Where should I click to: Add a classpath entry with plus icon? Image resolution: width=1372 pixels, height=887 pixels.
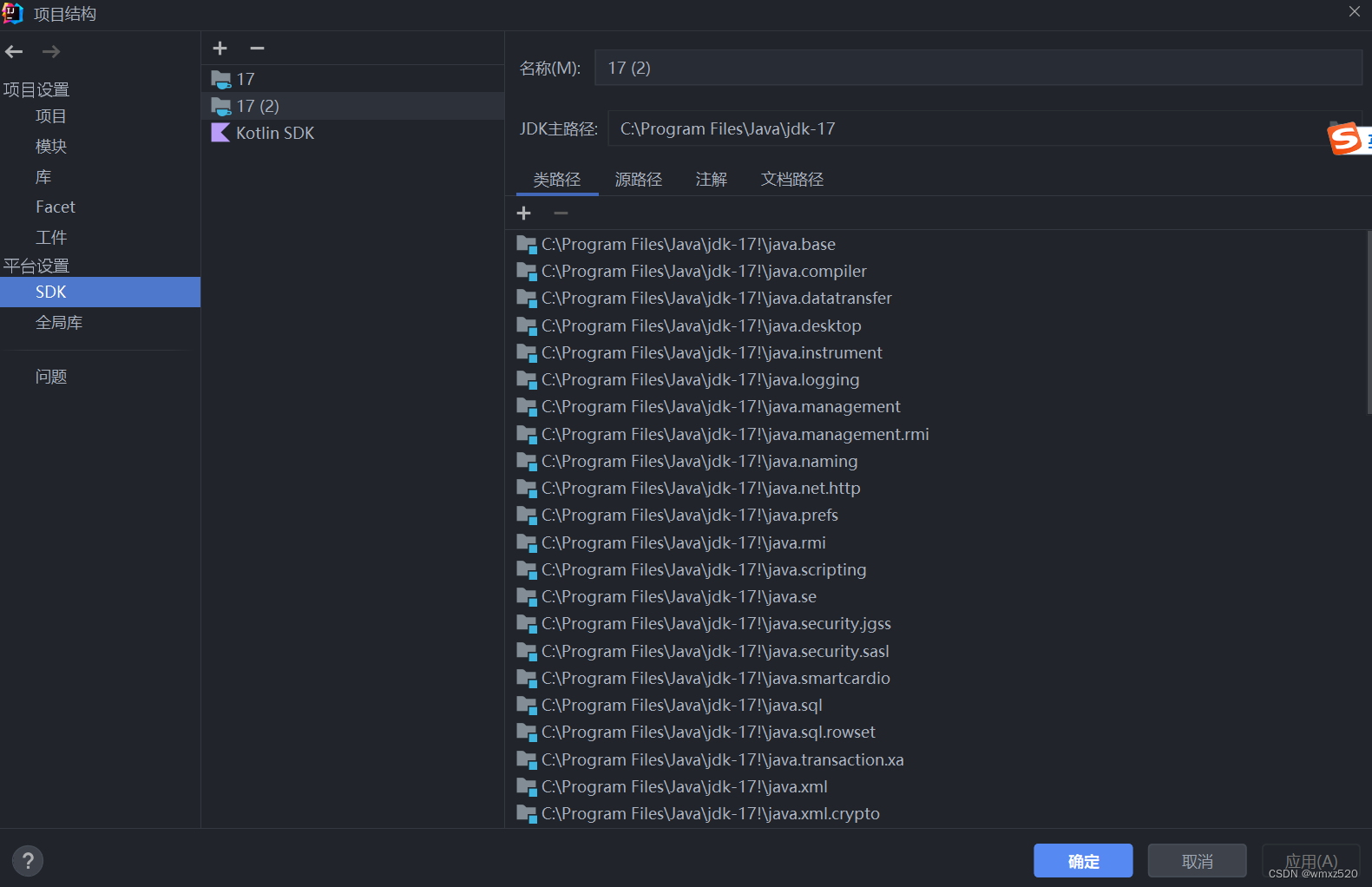pos(524,214)
